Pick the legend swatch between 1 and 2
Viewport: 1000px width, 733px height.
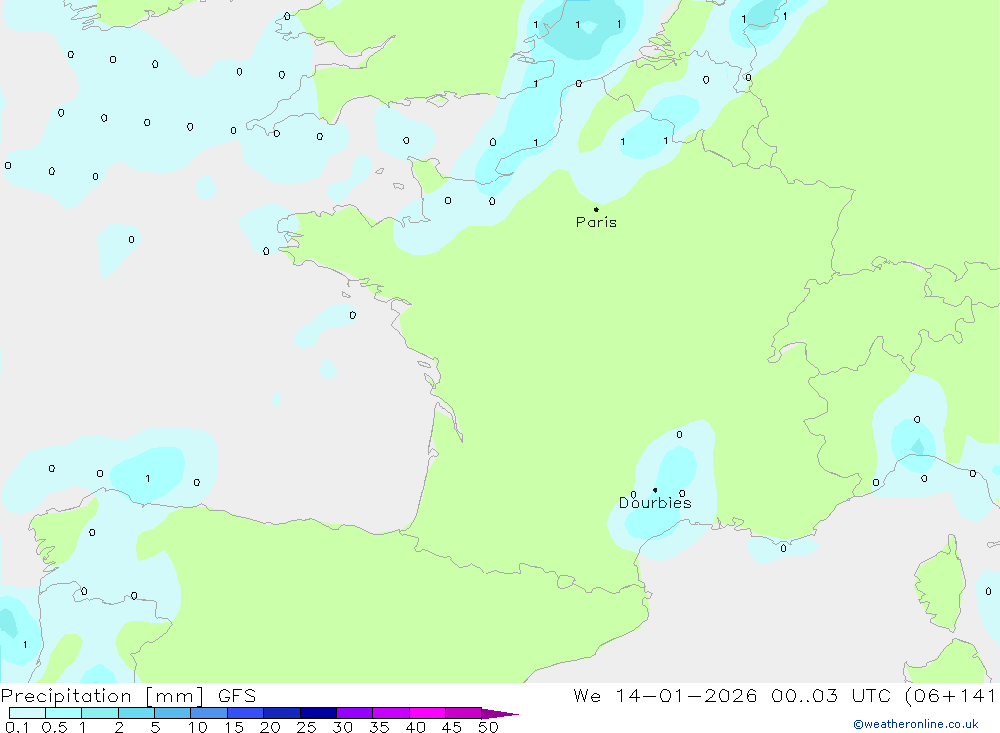[x=100, y=713]
